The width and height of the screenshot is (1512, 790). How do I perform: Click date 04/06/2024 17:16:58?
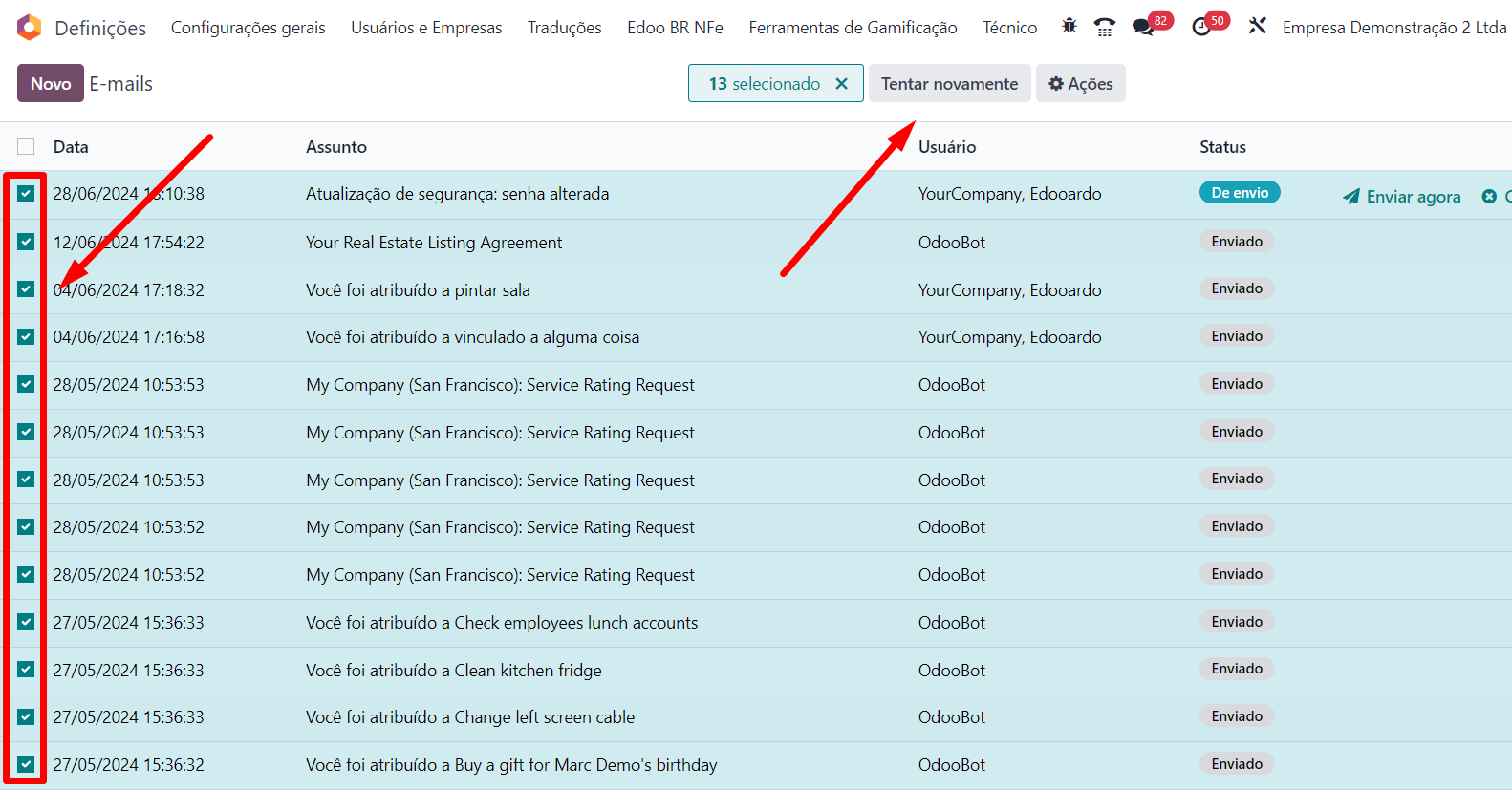click(x=129, y=337)
